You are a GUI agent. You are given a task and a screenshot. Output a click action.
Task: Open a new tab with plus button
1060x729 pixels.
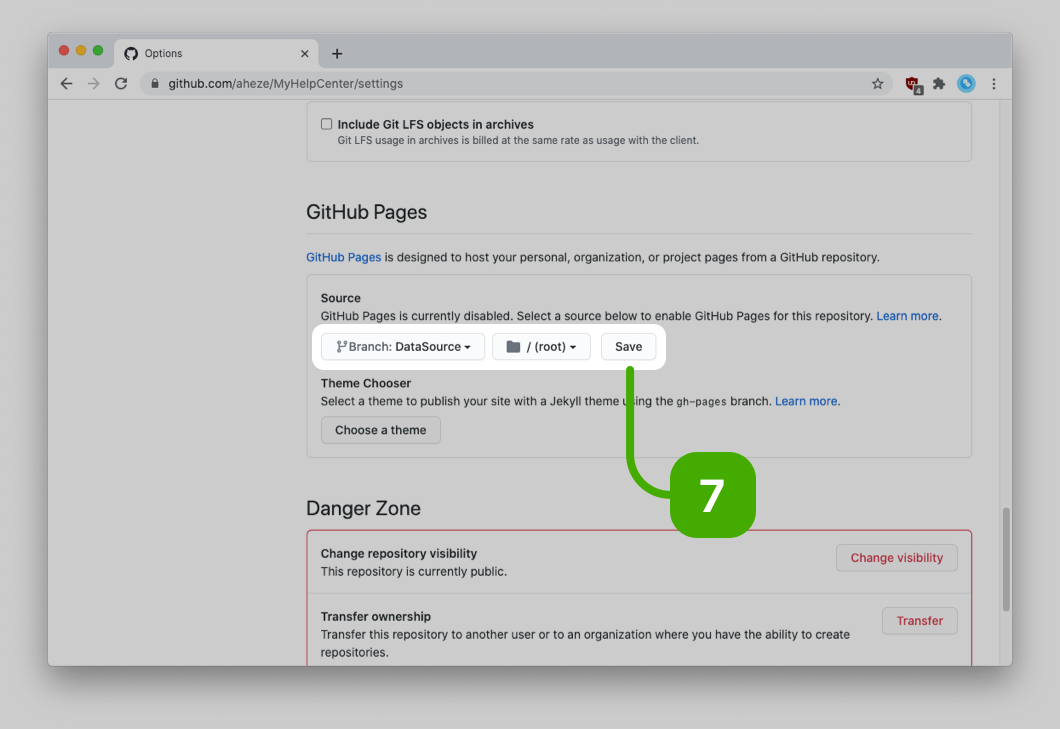tap(337, 53)
